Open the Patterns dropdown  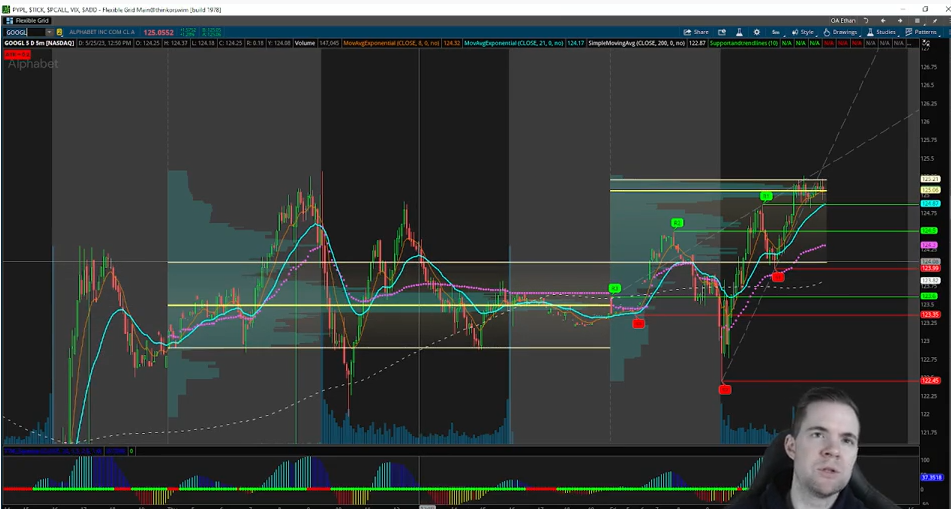(x=921, y=32)
